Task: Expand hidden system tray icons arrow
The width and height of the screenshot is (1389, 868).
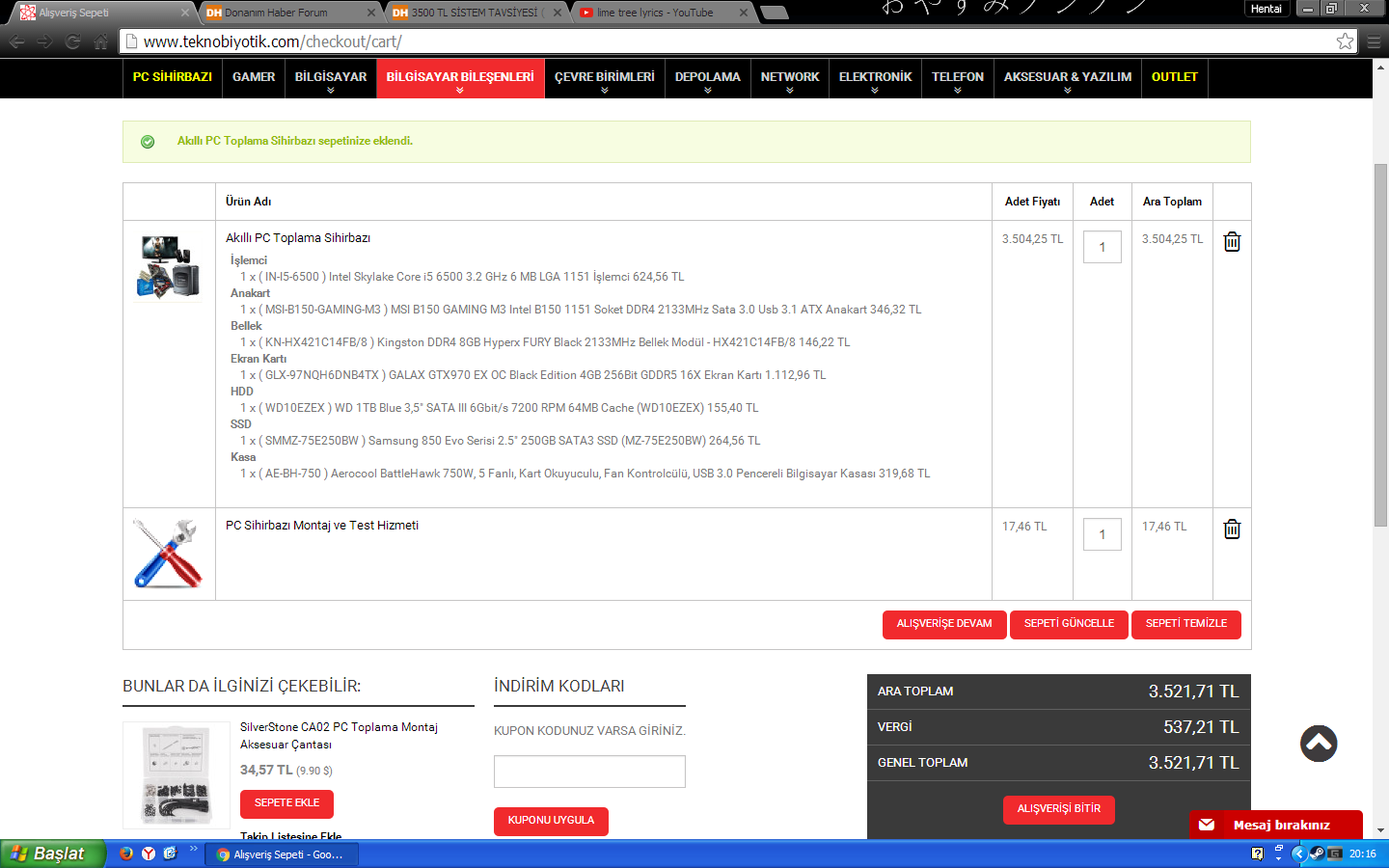Action: click(x=1298, y=854)
